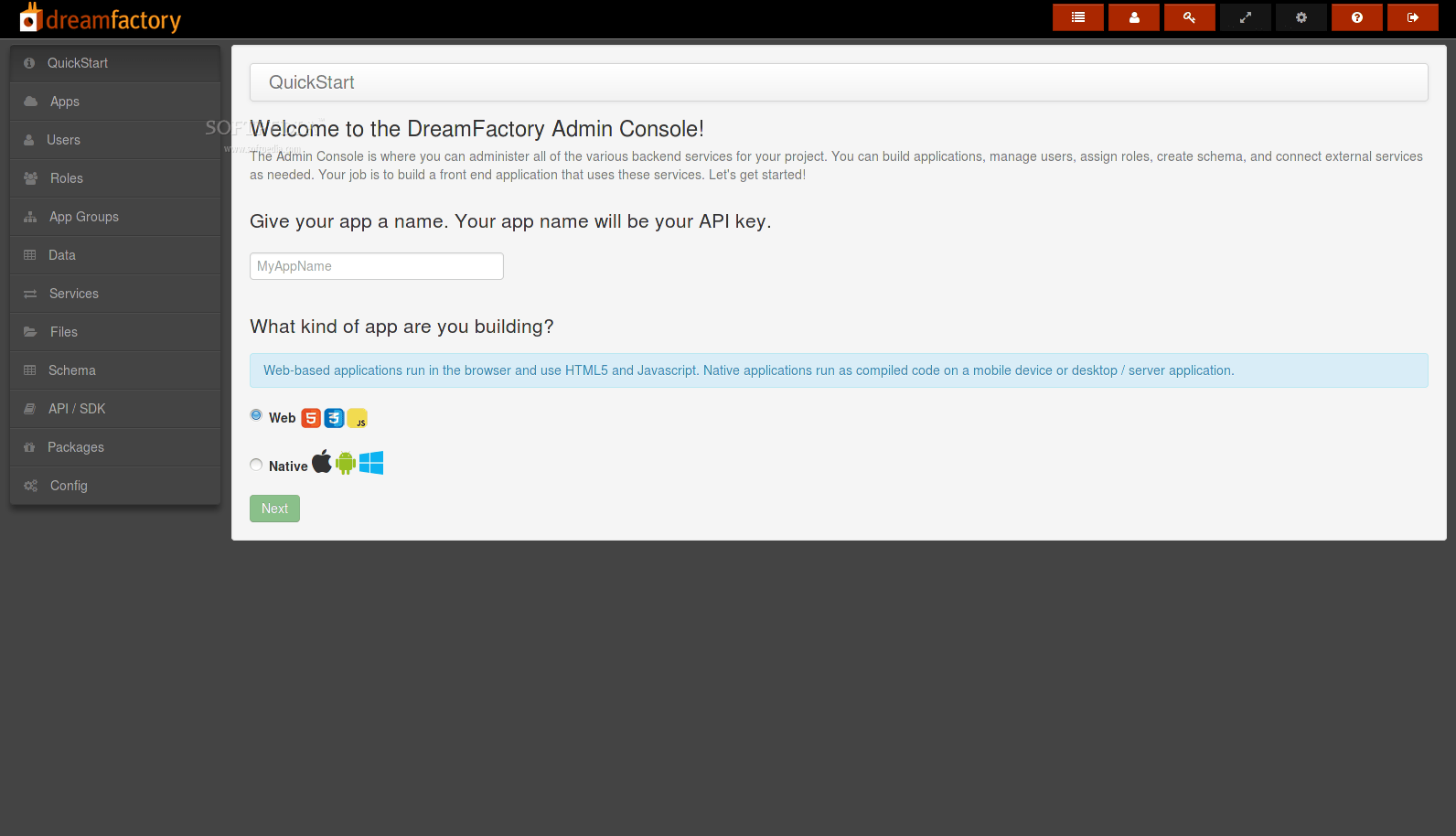Click the blue info banner about web-based applications
The width and height of the screenshot is (1456, 836).
(x=839, y=370)
